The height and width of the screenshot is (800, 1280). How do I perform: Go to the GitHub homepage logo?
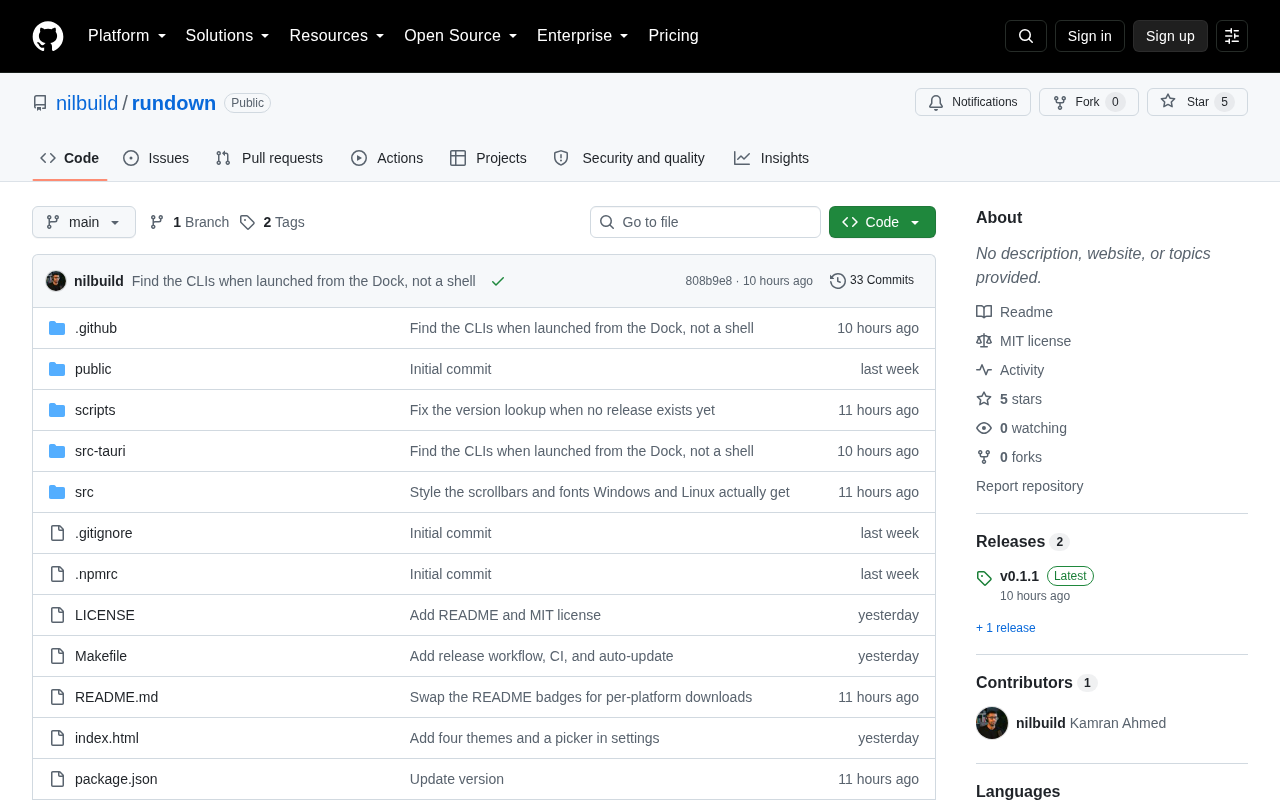(x=48, y=36)
